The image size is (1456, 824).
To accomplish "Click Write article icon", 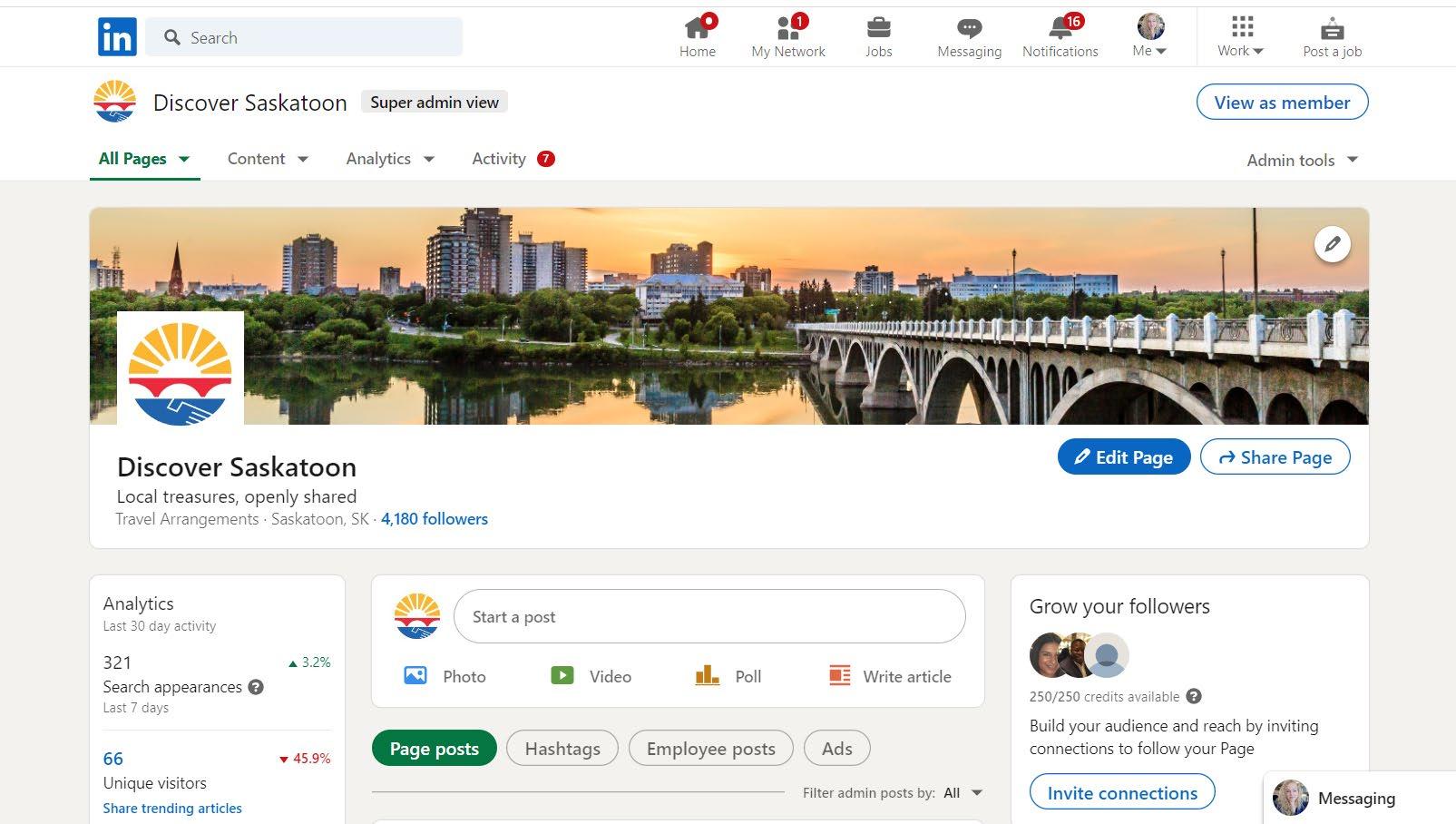I will (x=840, y=676).
